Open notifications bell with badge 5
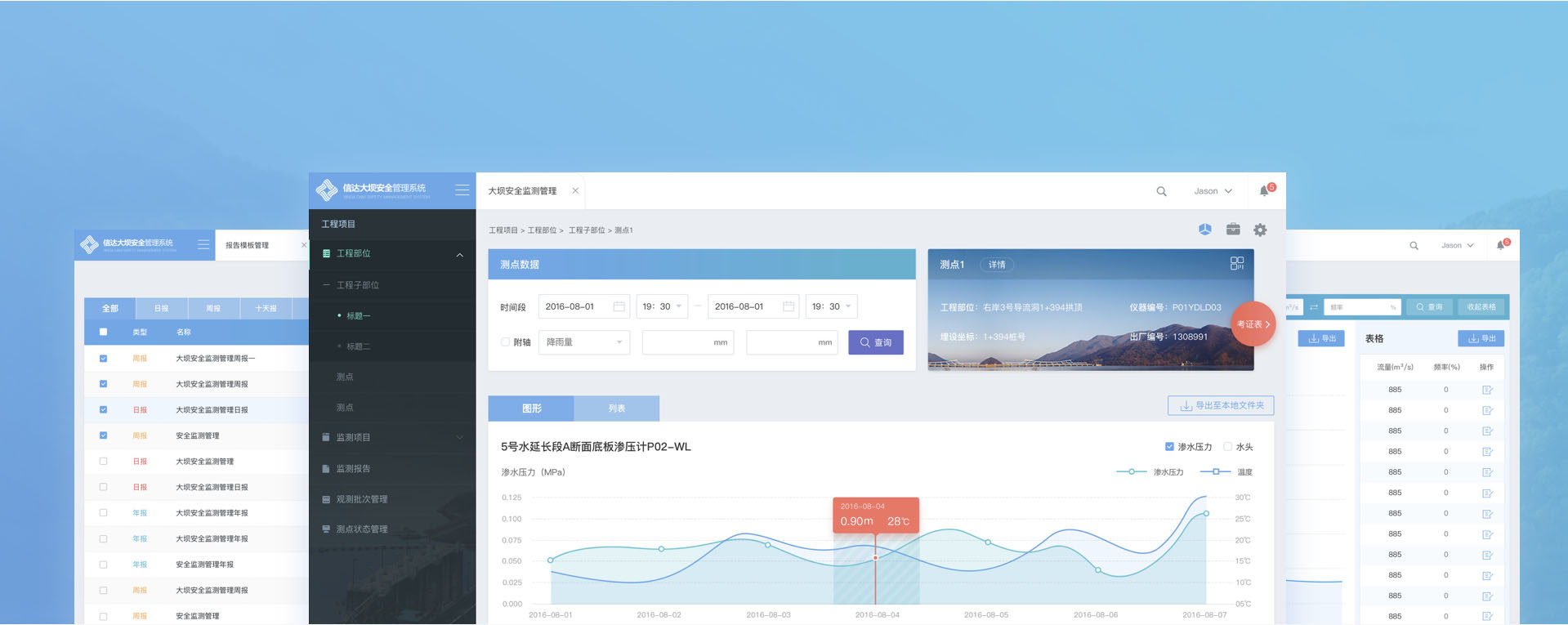This screenshot has width=1568, height=625. [x=1265, y=190]
